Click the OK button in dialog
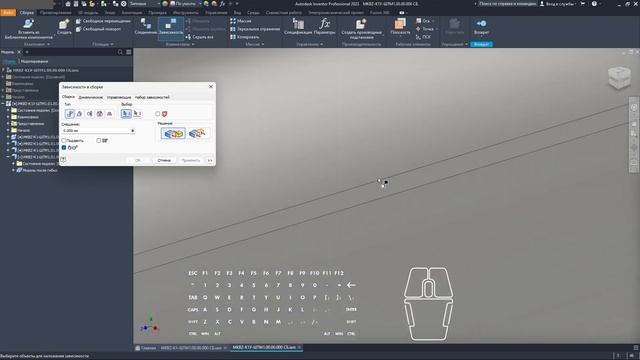 click(x=138, y=160)
